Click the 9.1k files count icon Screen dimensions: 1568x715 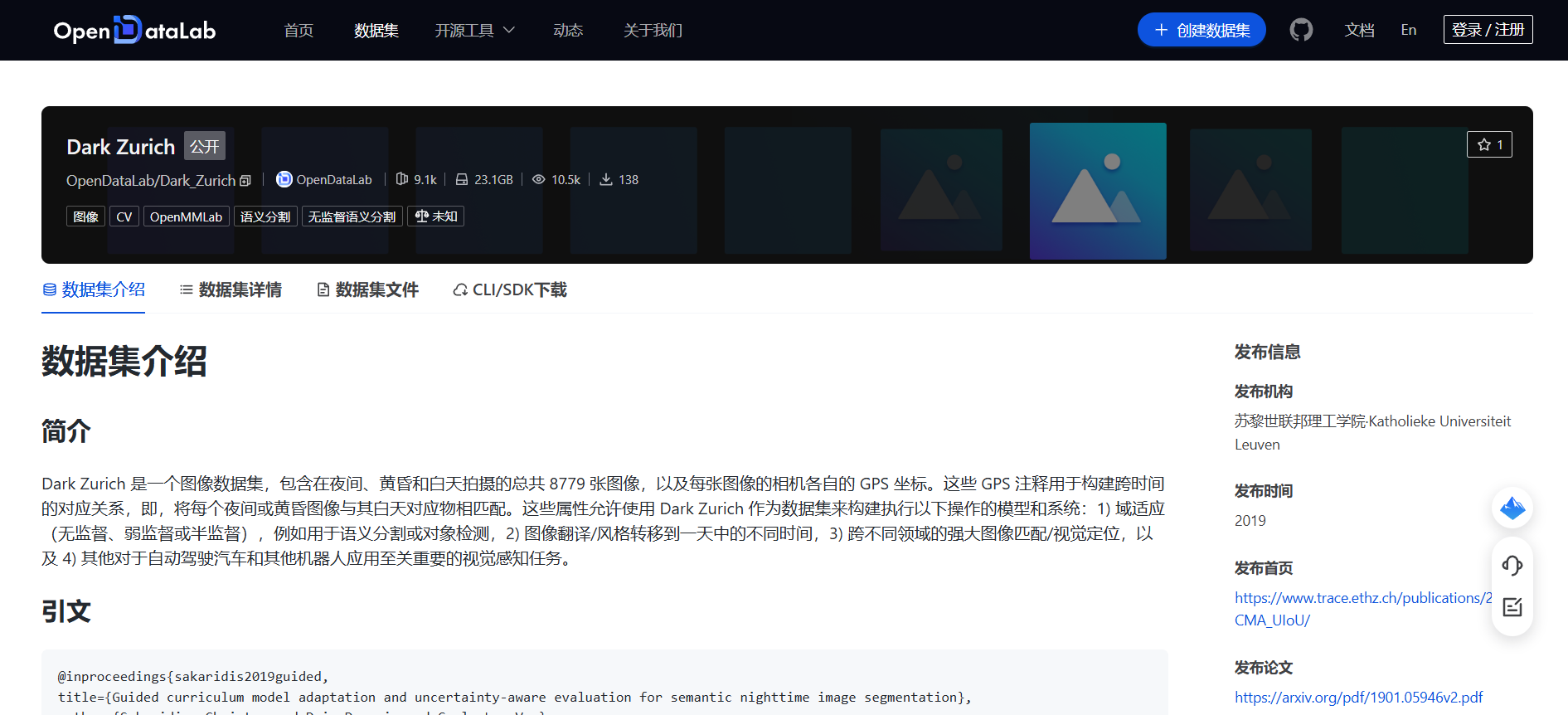(x=402, y=179)
